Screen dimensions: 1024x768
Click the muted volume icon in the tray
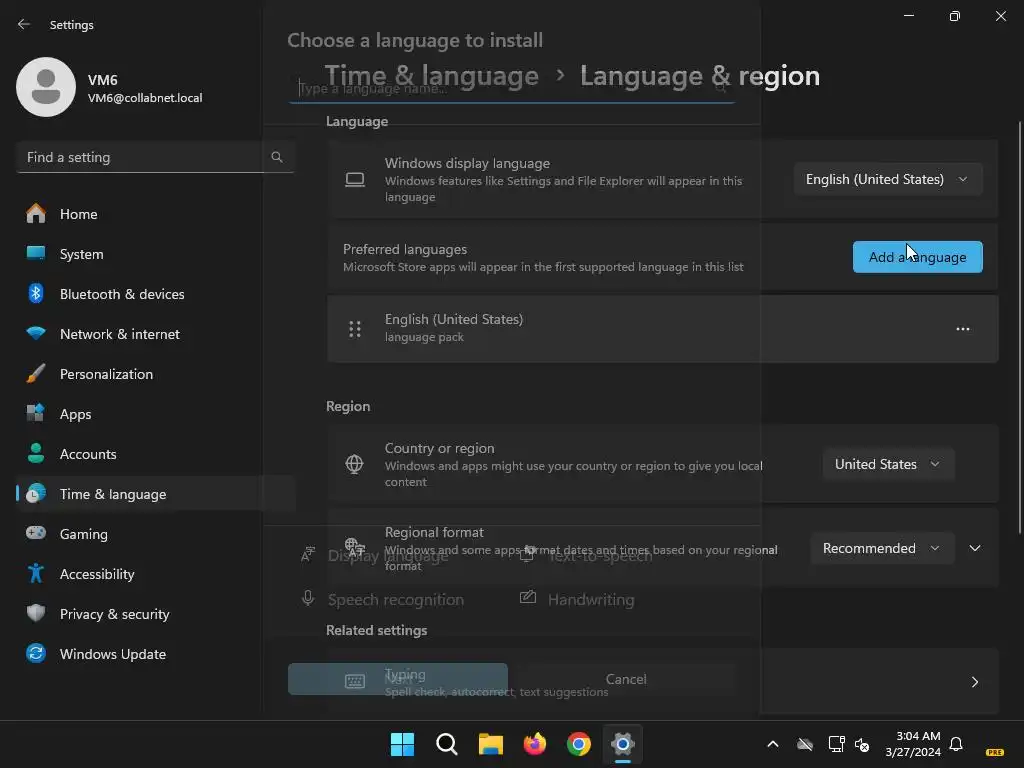pyautogui.click(x=862, y=744)
